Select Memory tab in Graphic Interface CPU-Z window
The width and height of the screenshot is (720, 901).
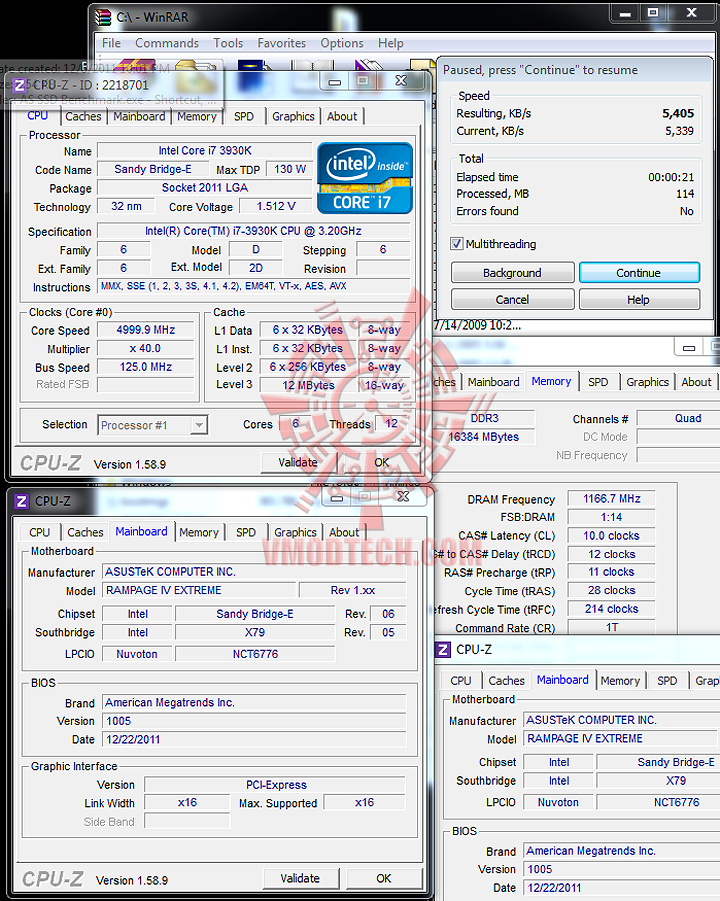[x=199, y=533]
